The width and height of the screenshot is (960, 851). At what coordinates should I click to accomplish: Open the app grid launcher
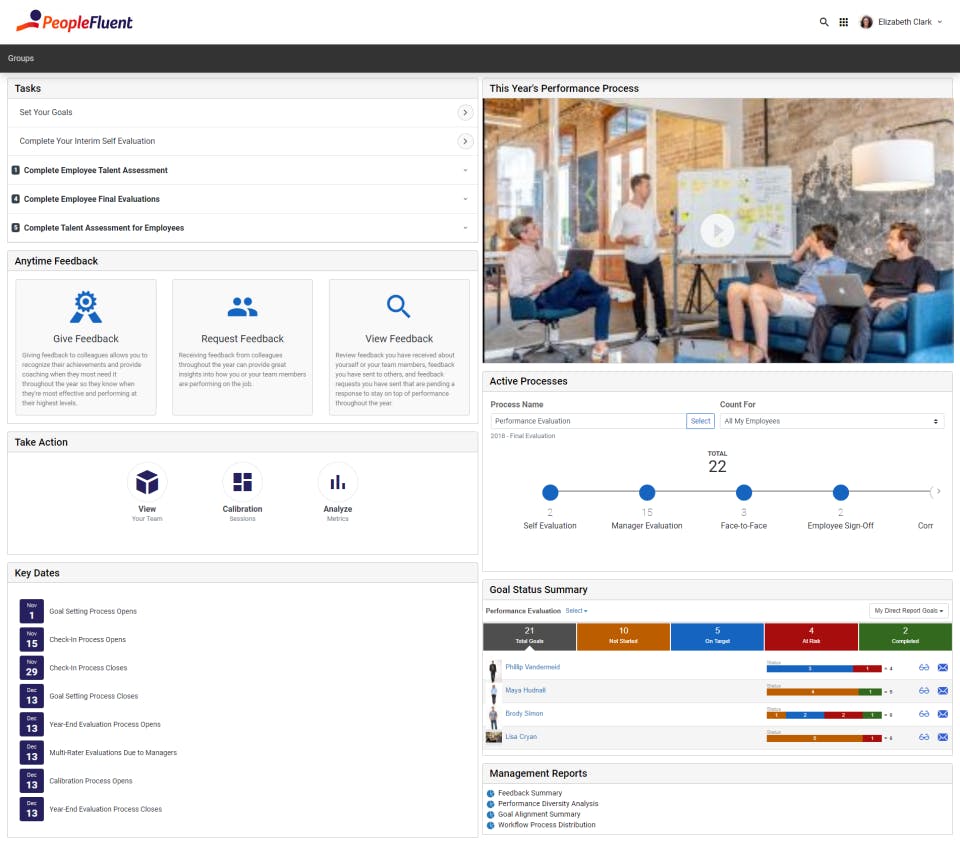pyautogui.click(x=844, y=21)
